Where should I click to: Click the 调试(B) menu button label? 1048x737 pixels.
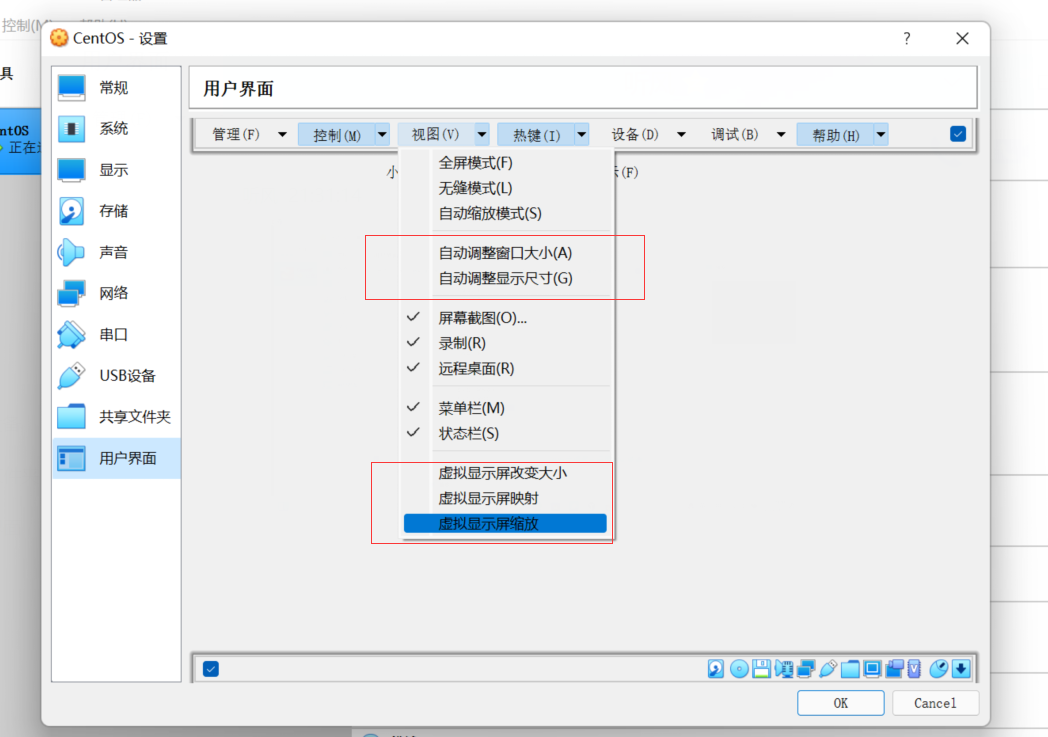(x=735, y=135)
